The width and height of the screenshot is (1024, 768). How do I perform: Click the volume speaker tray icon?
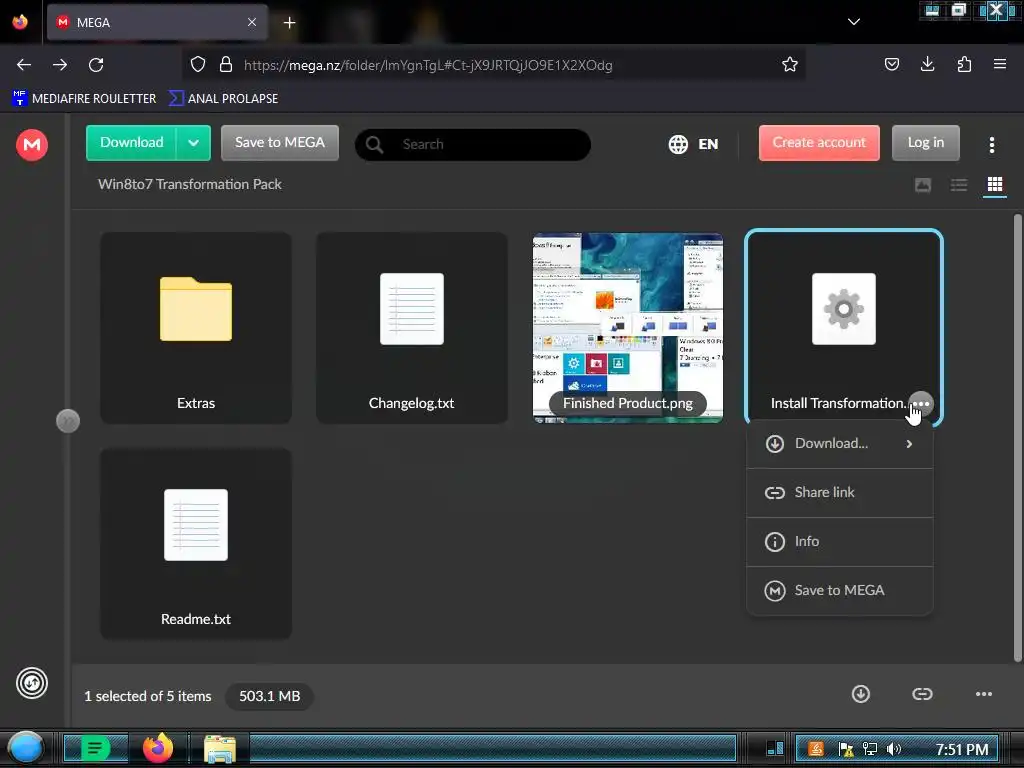[x=894, y=749]
